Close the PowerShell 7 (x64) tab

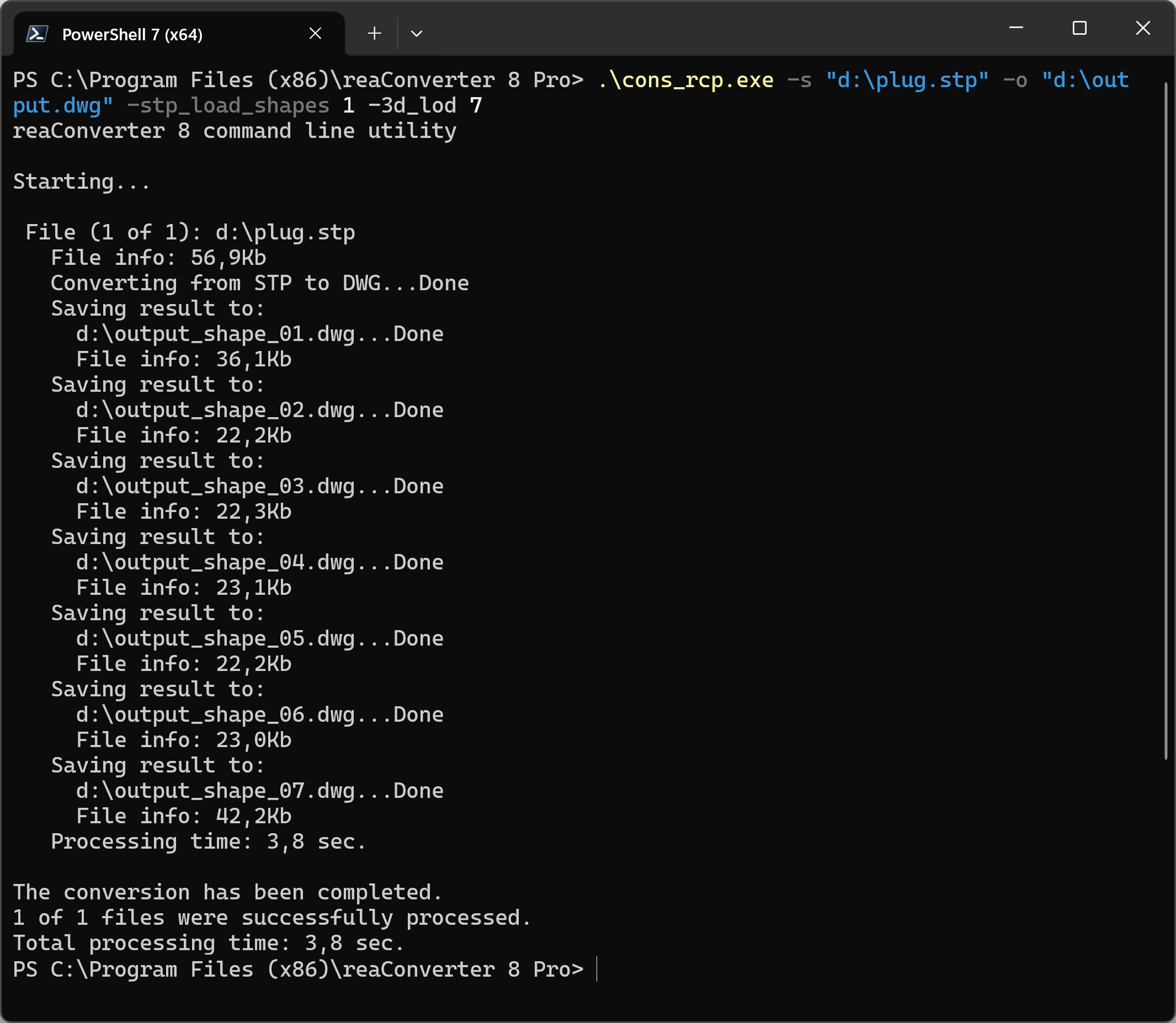pyautogui.click(x=315, y=33)
